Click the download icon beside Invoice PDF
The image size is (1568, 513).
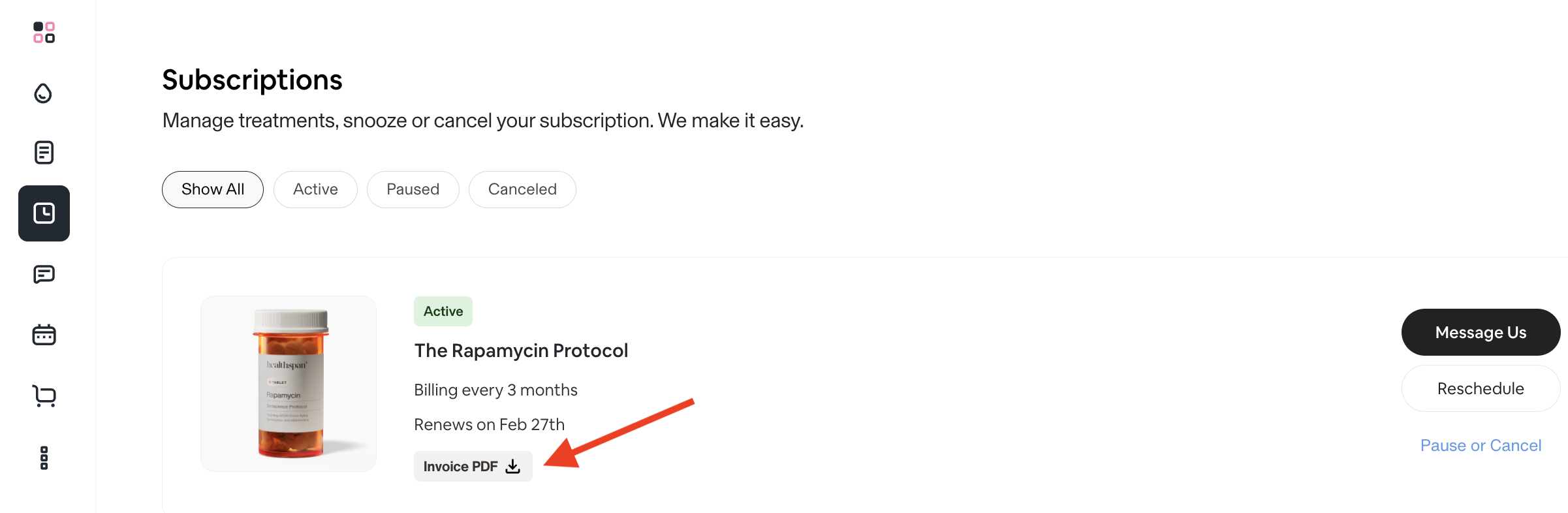point(513,466)
